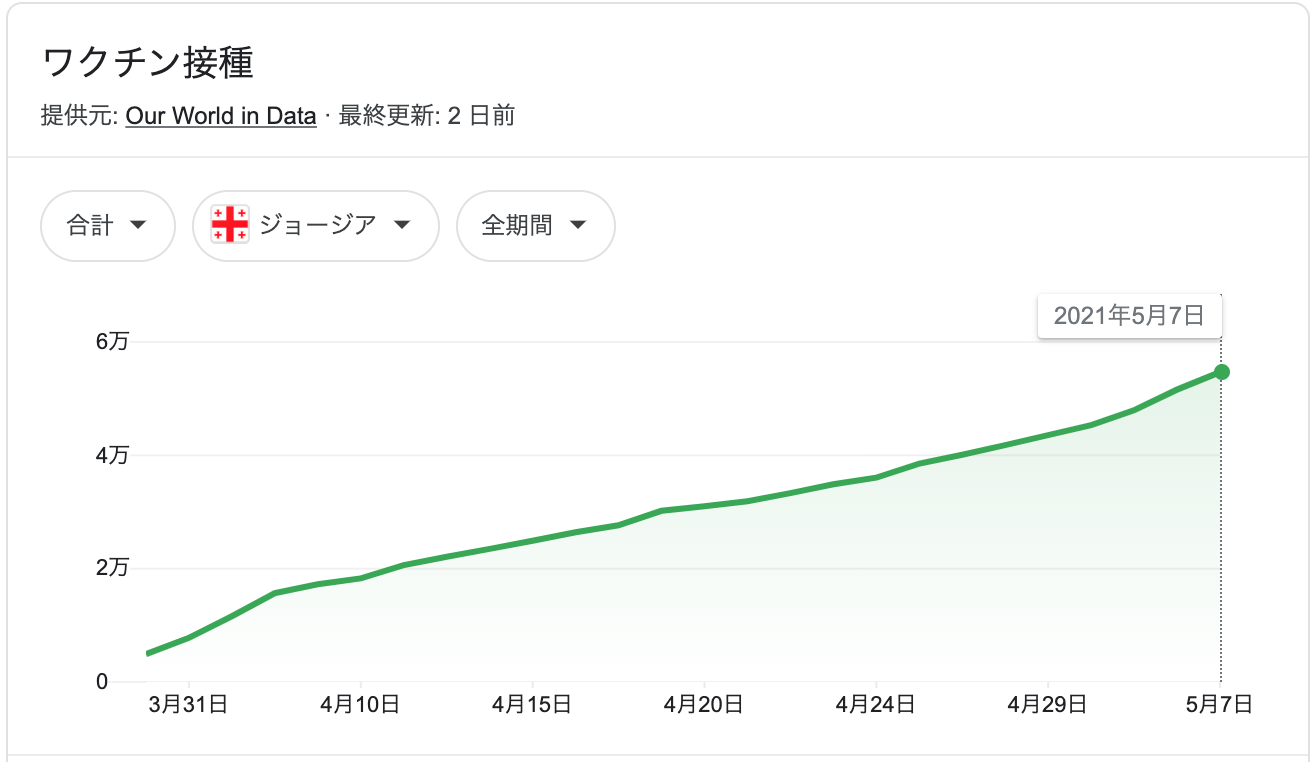Open the Our World in Data link

[221, 116]
